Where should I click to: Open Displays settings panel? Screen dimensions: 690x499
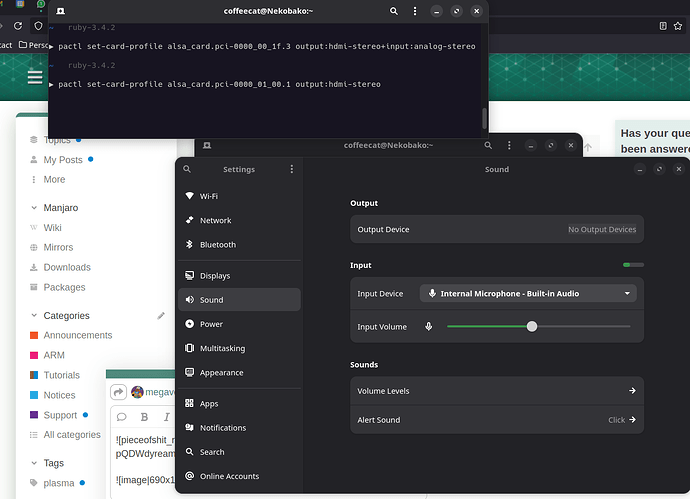point(239,275)
